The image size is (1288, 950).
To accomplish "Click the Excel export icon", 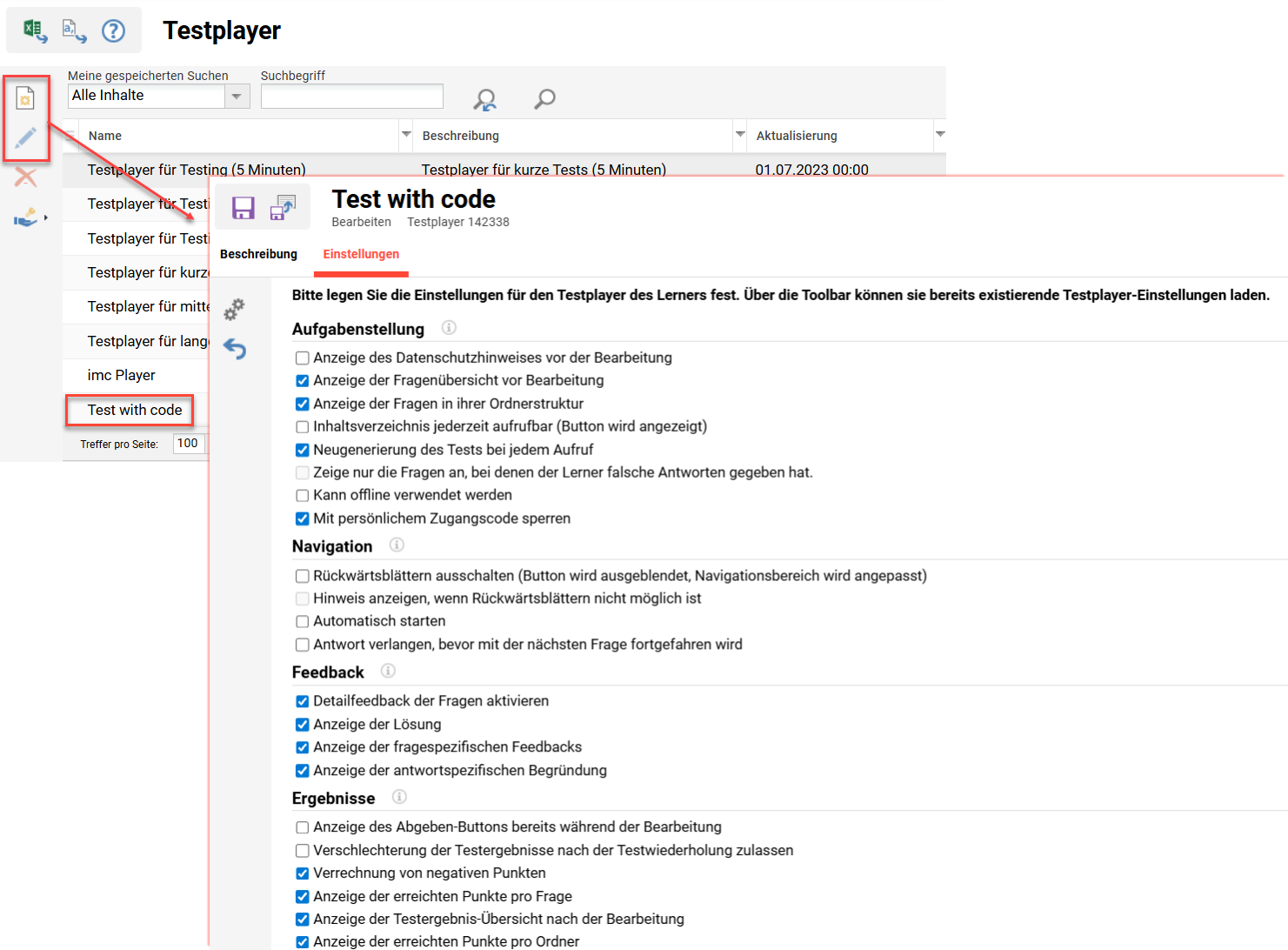I will (35, 30).
